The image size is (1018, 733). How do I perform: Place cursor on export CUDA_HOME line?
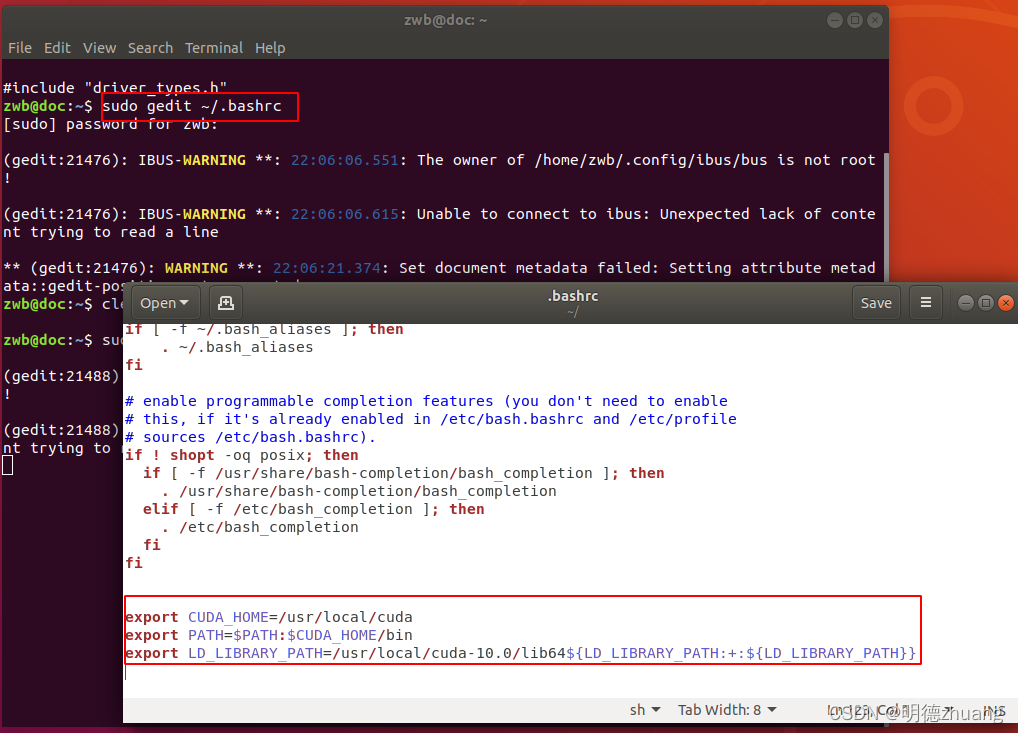pyautogui.click(x=269, y=617)
